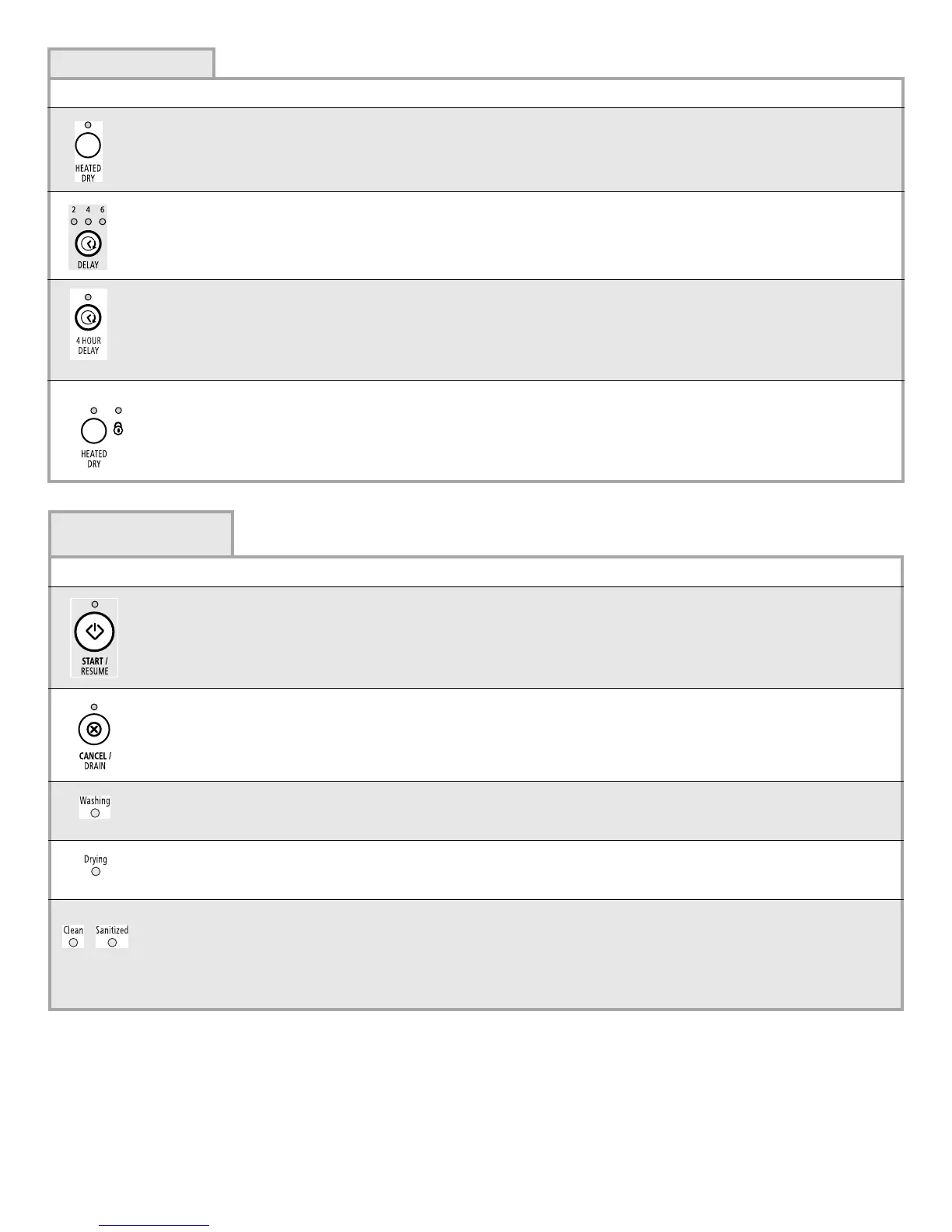Click the 2-hour delay indicator light
Image resolution: width=952 pixels, height=1232 pixels.
(x=74, y=222)
